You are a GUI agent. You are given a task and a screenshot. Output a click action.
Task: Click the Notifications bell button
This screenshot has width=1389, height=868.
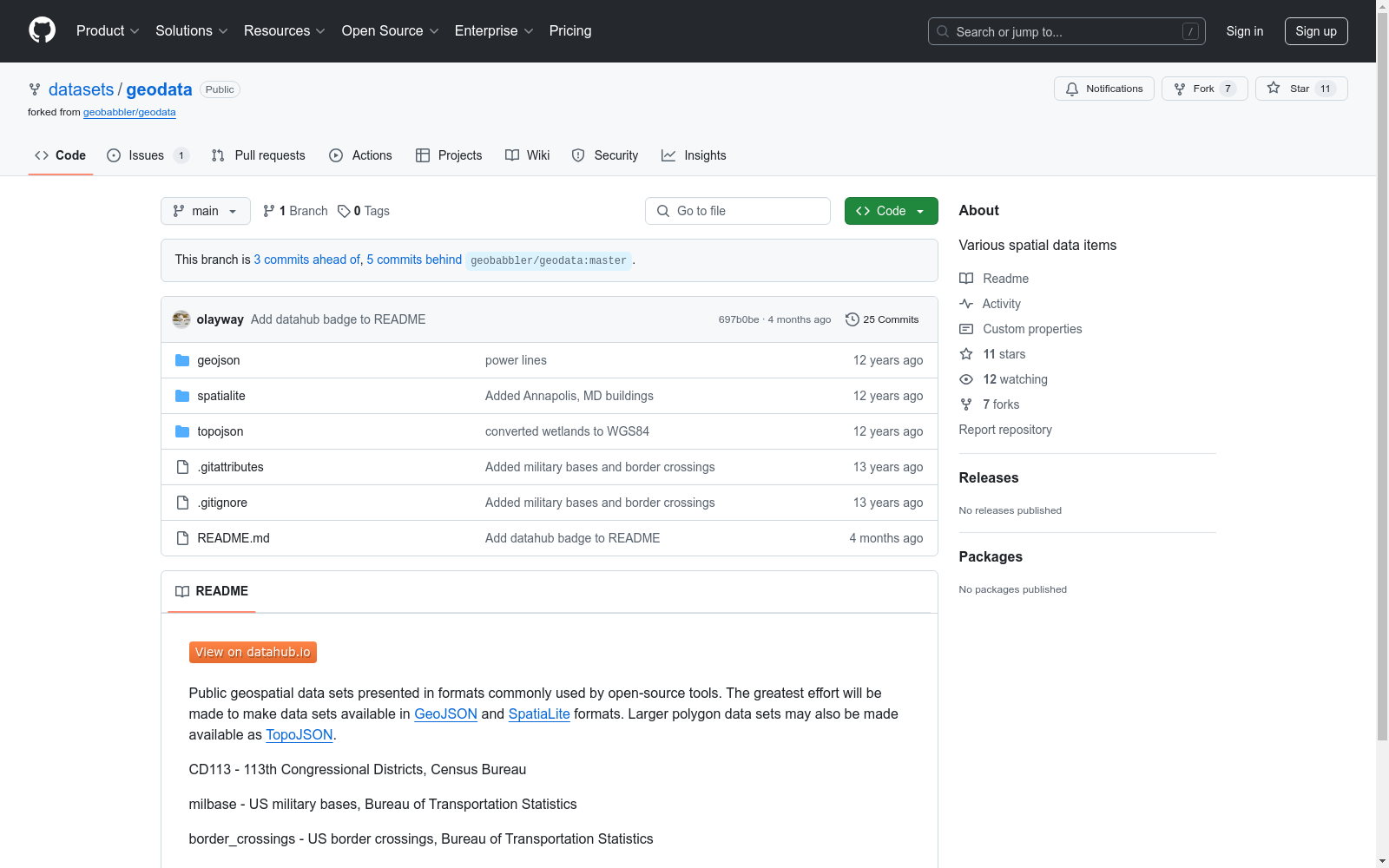1104,89
